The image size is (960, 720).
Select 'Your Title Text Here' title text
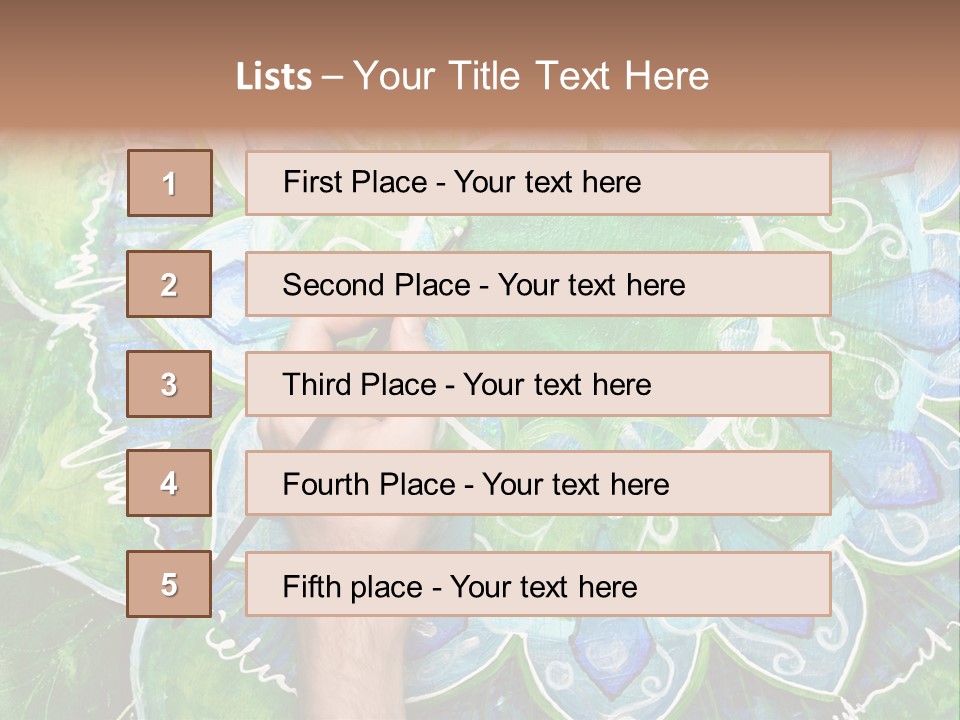531,76
